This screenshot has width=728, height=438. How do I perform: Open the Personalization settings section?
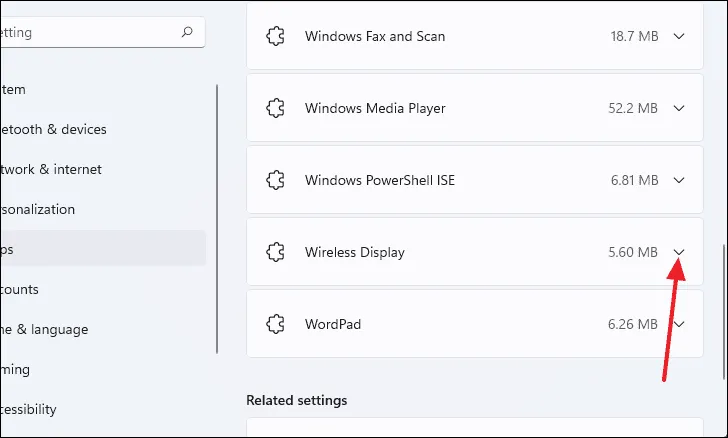(38, 209)
